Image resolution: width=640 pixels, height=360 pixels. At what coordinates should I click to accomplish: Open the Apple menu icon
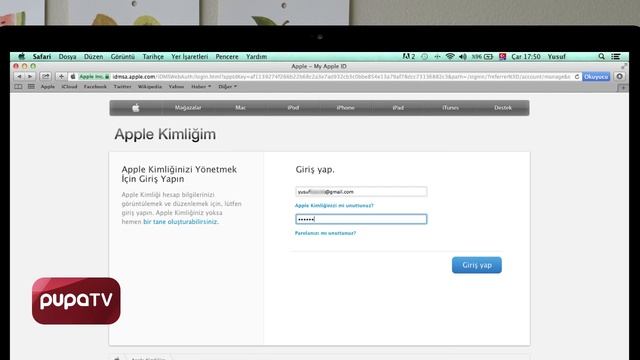[22, 56]
